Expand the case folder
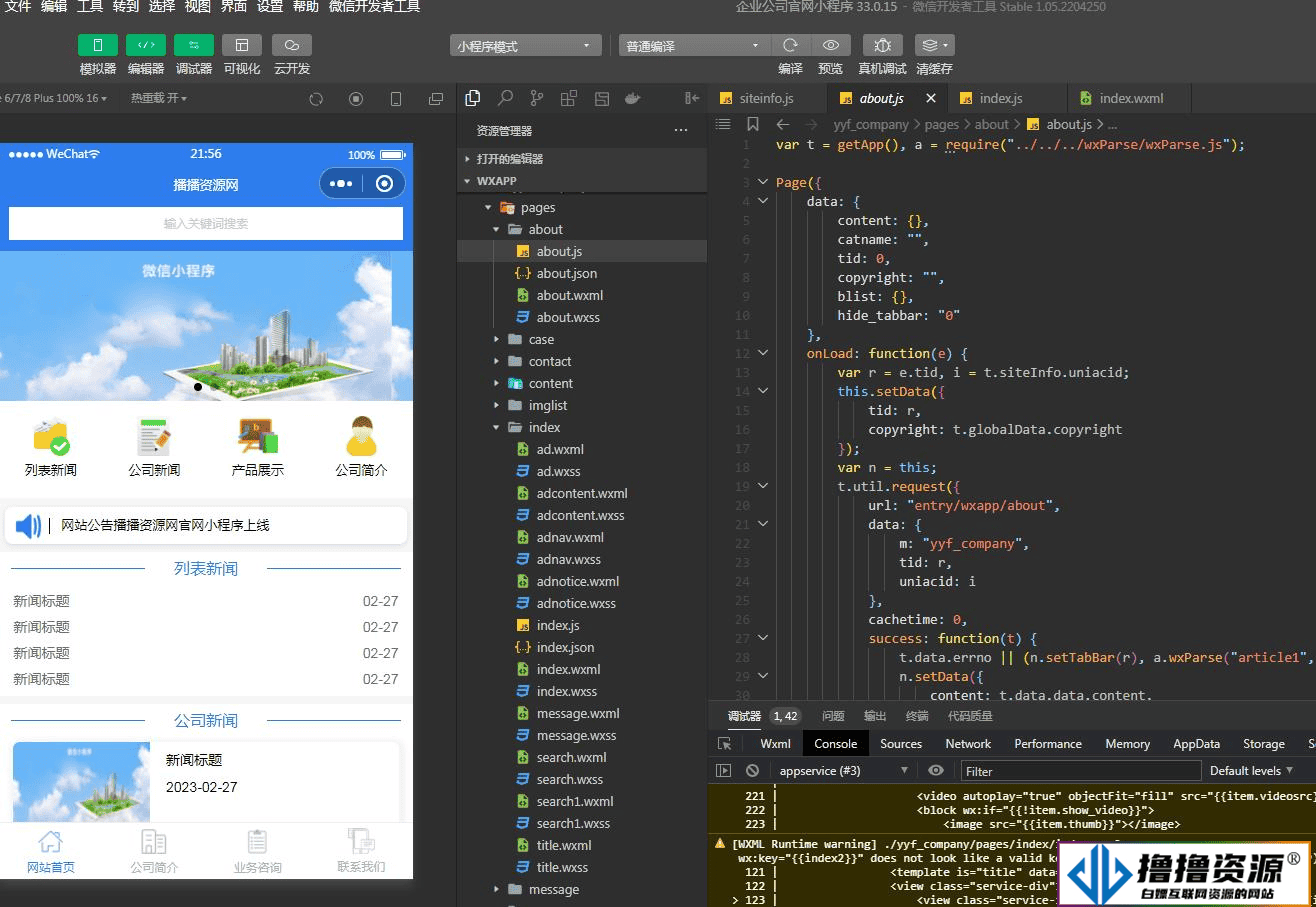This screenshot has height=907, width=1316. pyautogui.click(x=582, y=339)
